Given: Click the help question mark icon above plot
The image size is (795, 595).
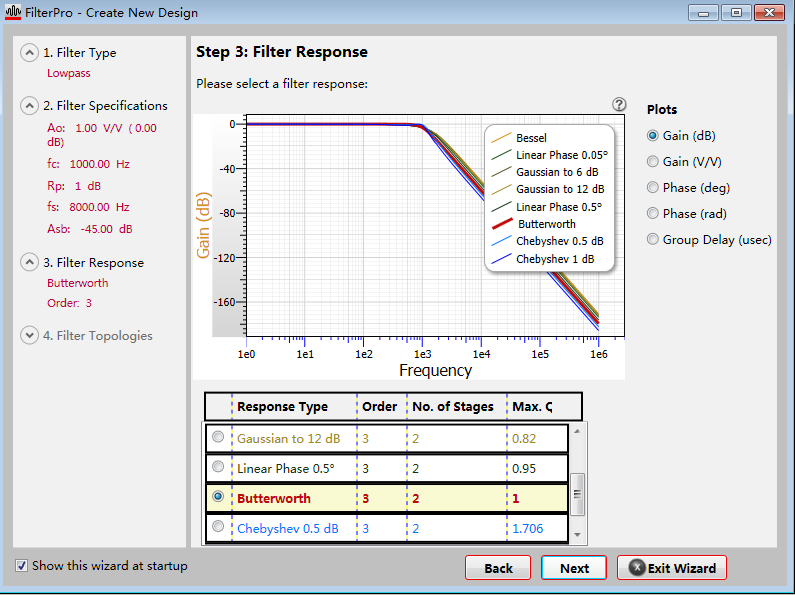Looking at the screenshot, I should pos(619,104).
